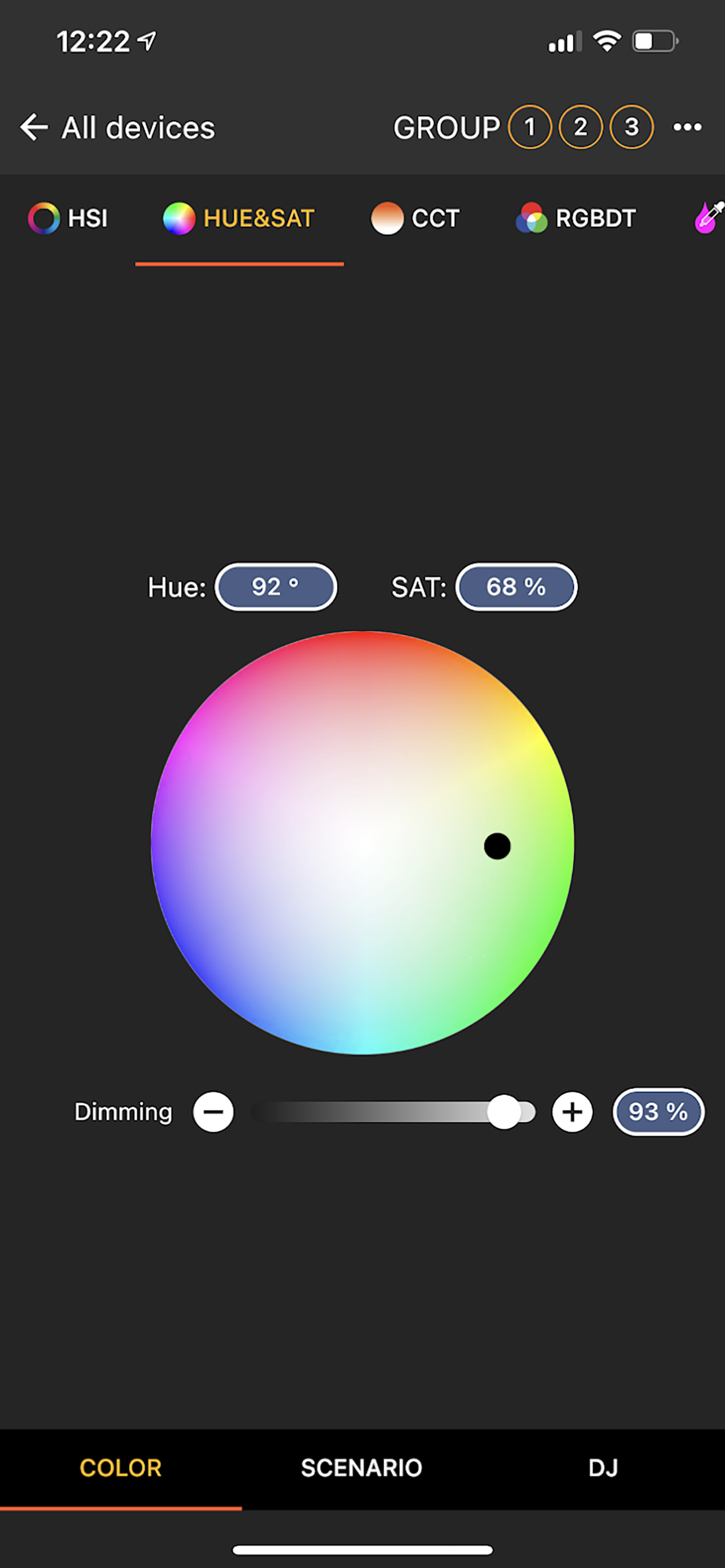Open the RGBDT mode tab
Viewport: 725px width, 1568px height.
click(576, 218)
